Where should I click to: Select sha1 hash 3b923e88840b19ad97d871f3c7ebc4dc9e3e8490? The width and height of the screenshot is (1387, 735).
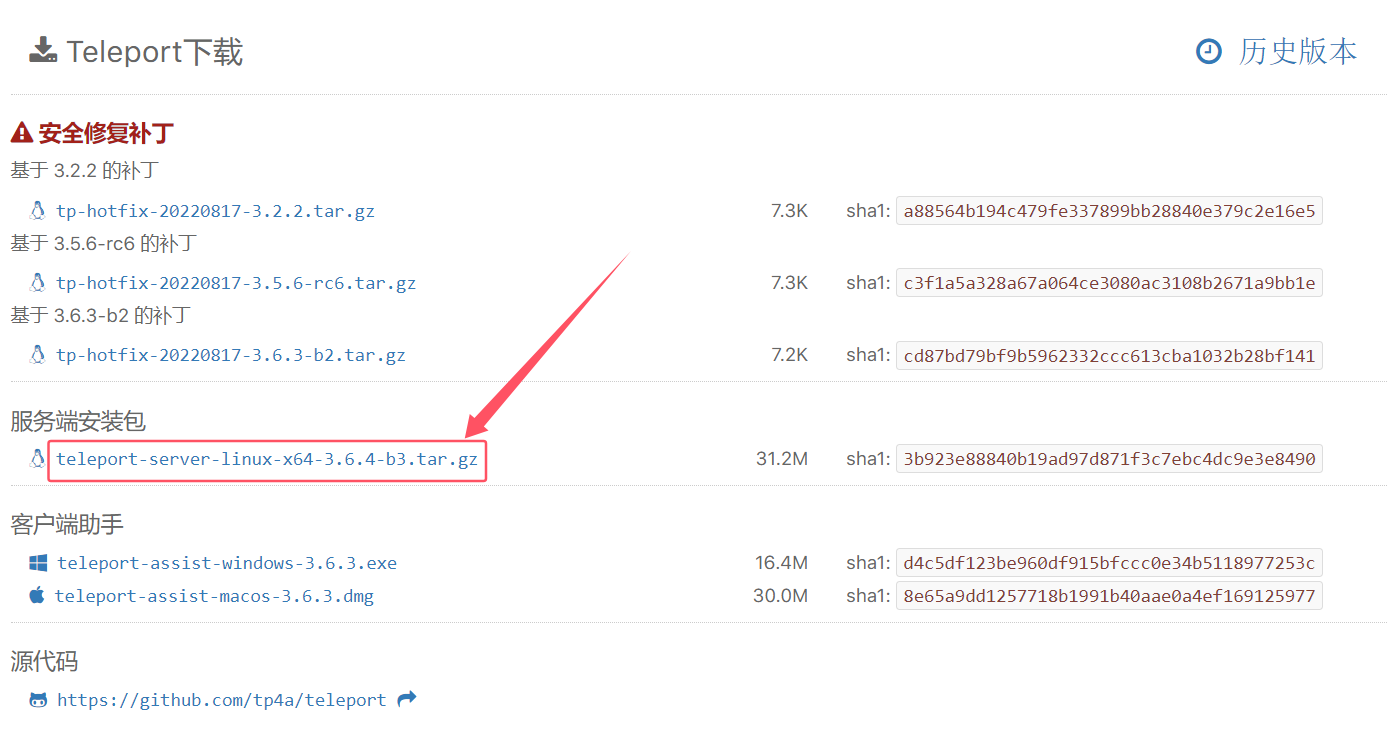[1109, 459]
